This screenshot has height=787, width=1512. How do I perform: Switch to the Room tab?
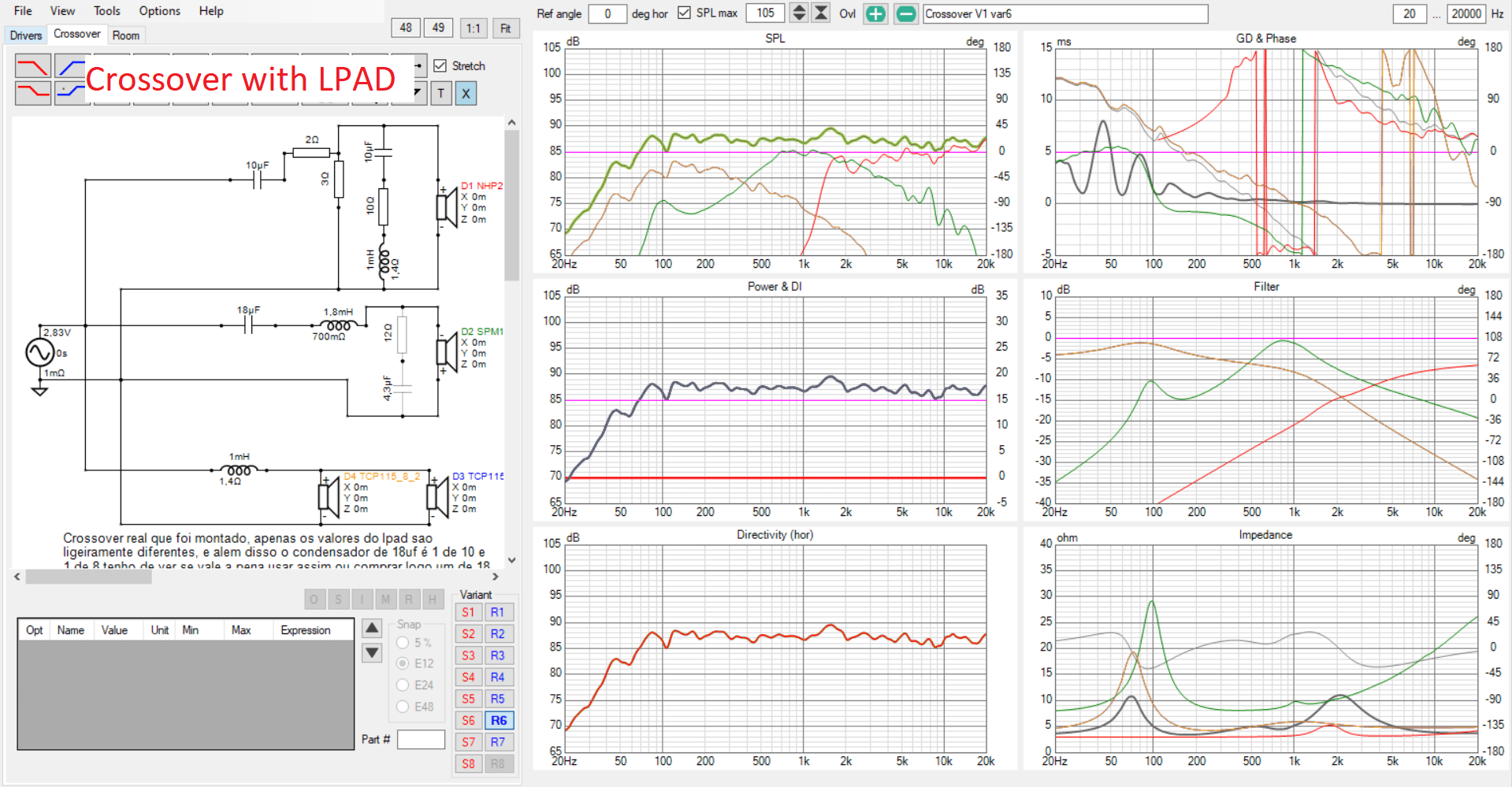[x=125, y=35]
